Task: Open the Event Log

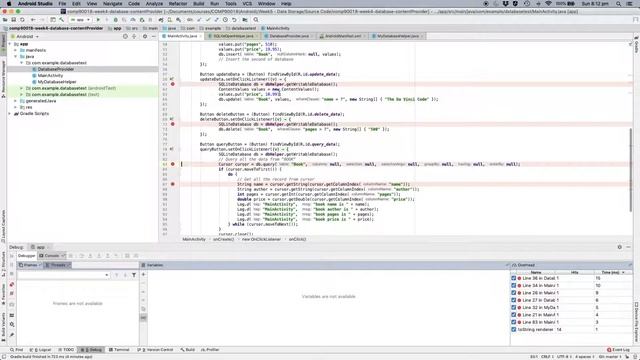Action: [618, 350]
